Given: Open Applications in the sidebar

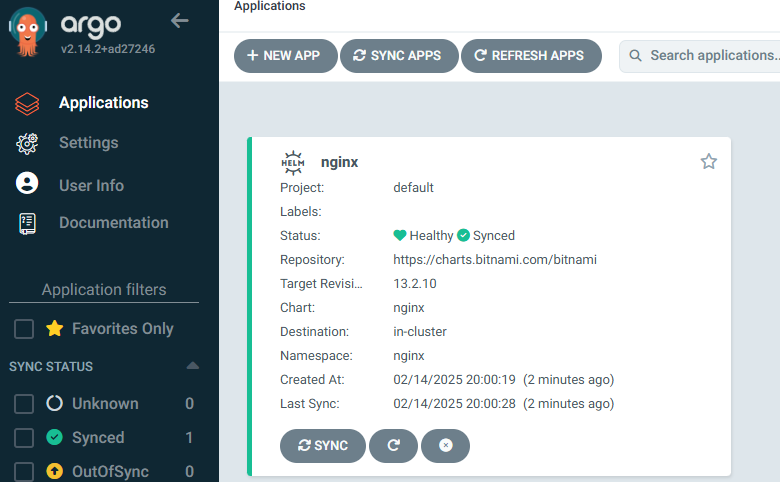Looking at the screenshot, I should pyautogui.click(x=103, y=102).
